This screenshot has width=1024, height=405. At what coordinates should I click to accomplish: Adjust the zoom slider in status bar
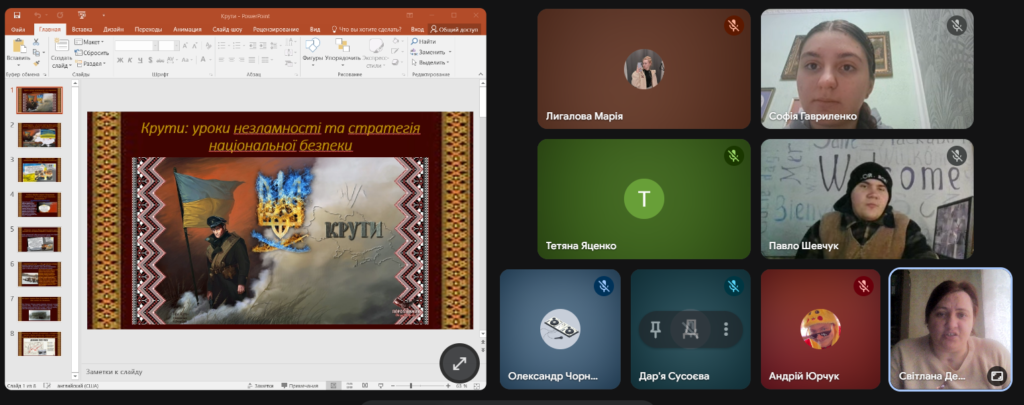(410, 385)
